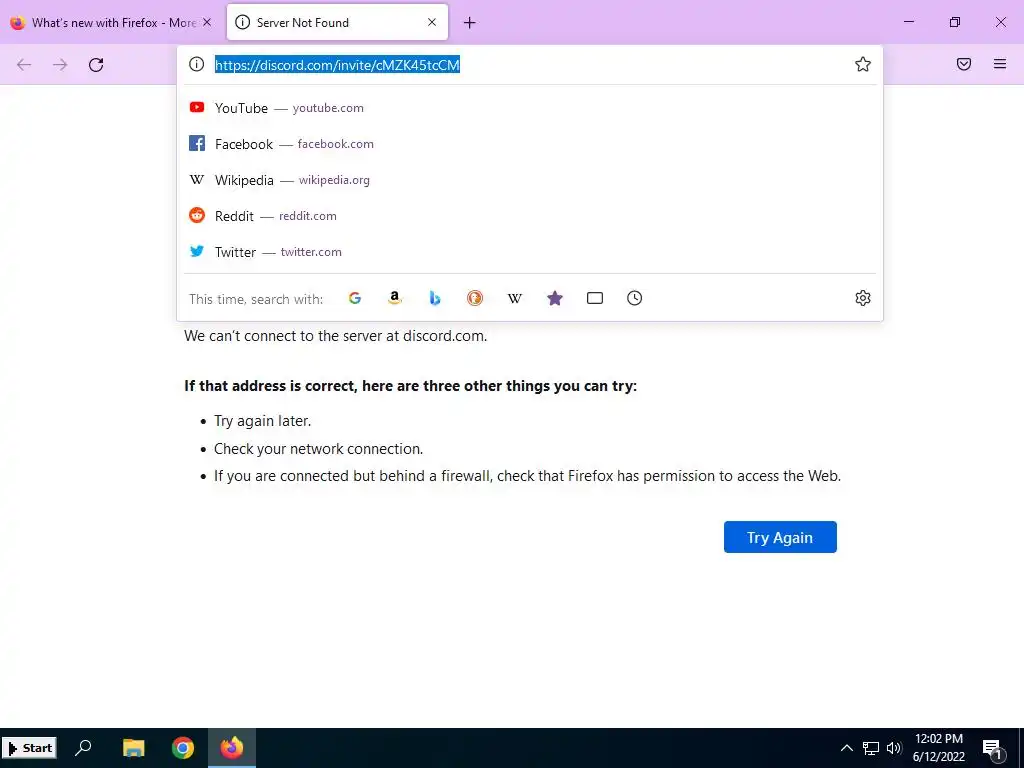Go forward to the next page
Image resolution: width=1024 pixels, height=768 pixels.
point(60,65)
